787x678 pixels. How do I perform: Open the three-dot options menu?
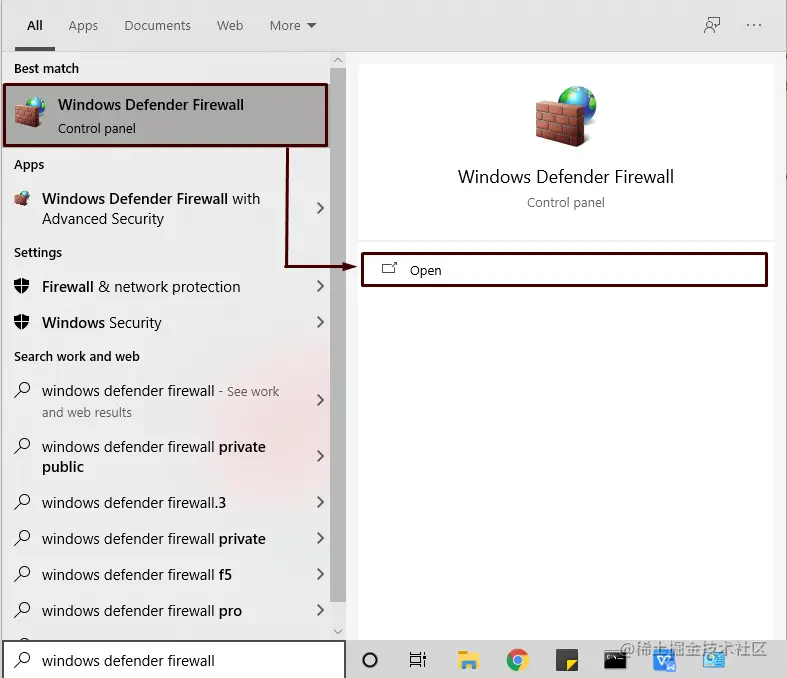pyautogui.click(x=754, y=25)
